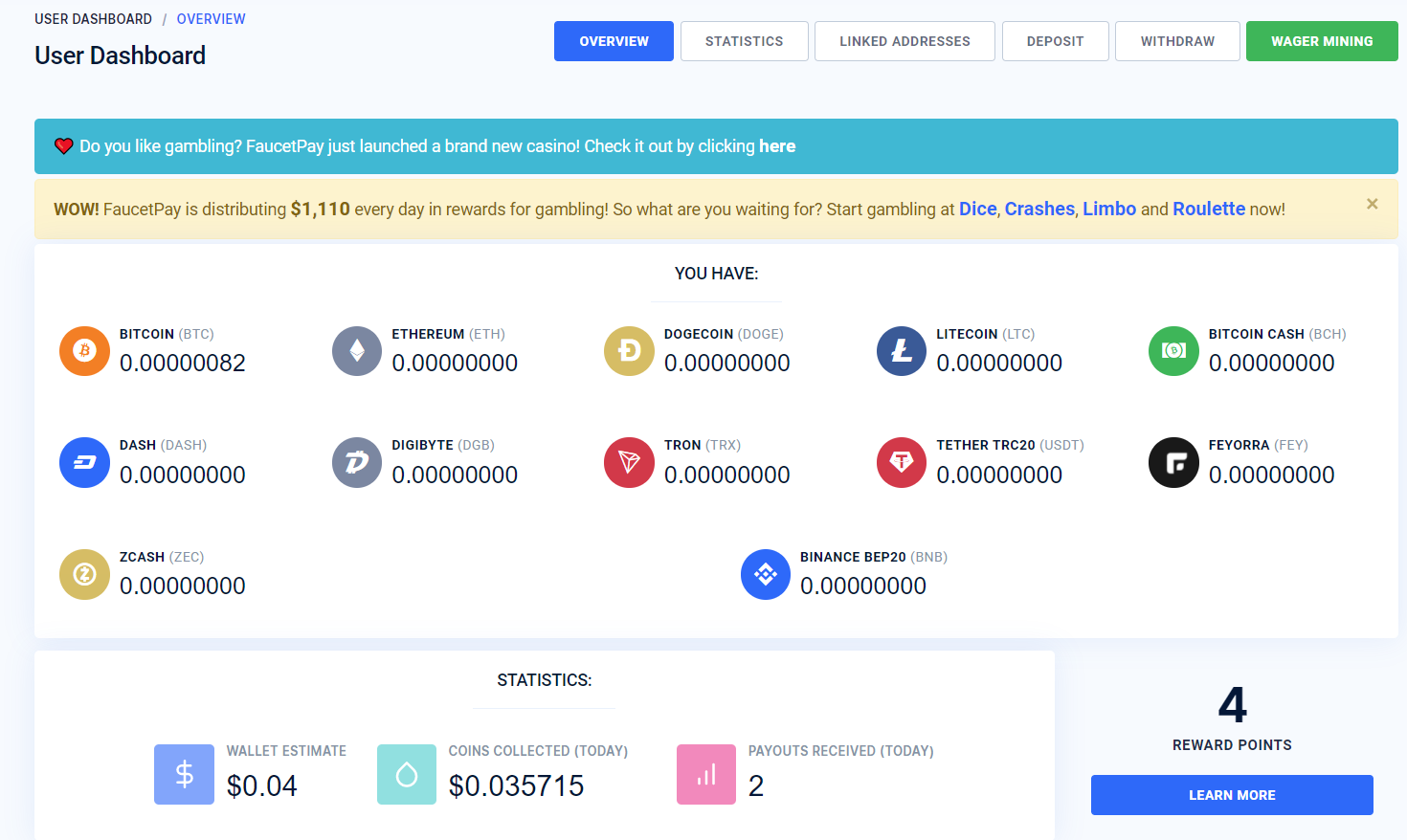Open the Withdraw tab
Image resolution: width=1407 pixels, height=840 pixels.
tap(1177, 41)
